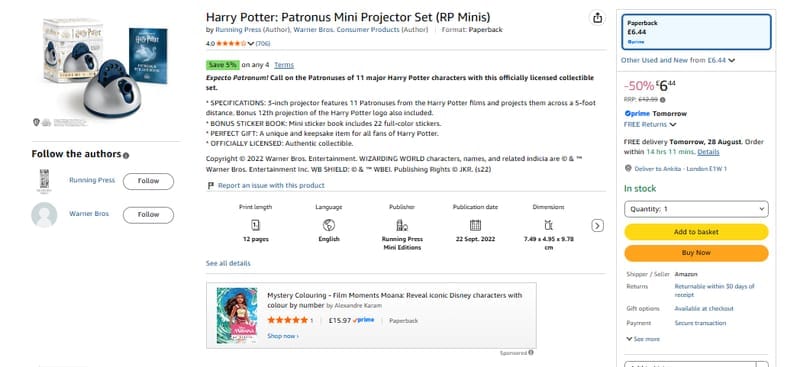This screenshot has height=367, width=800.
Task: Open the See all details link
Action: click(x=228, y=263)
